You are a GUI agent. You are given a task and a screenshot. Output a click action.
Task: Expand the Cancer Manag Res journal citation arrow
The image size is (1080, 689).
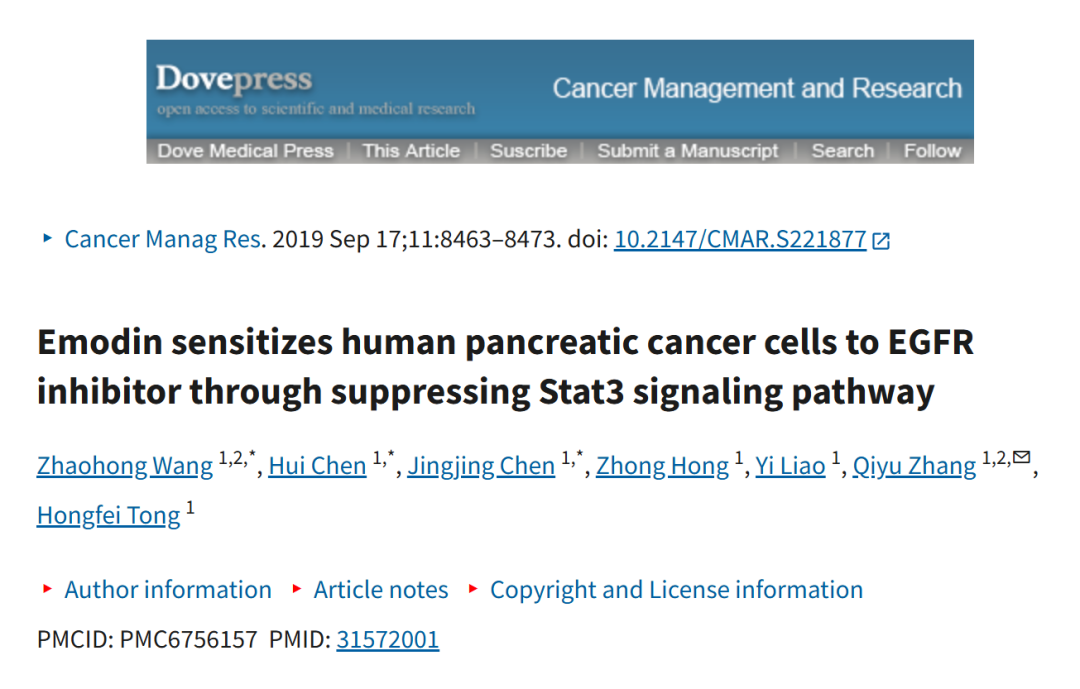(48, 238)
